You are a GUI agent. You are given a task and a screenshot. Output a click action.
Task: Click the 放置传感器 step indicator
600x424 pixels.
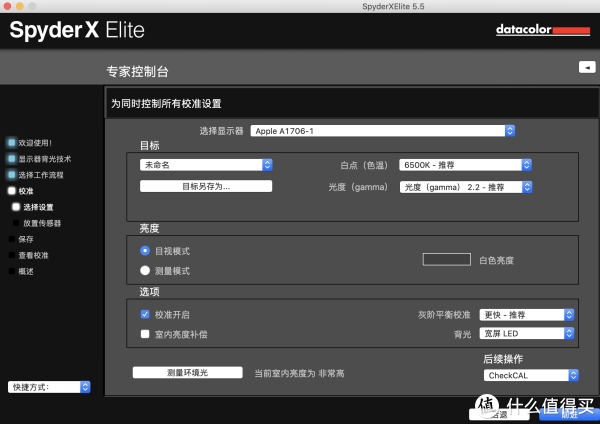pyautogui.click(x=16, y=223)
